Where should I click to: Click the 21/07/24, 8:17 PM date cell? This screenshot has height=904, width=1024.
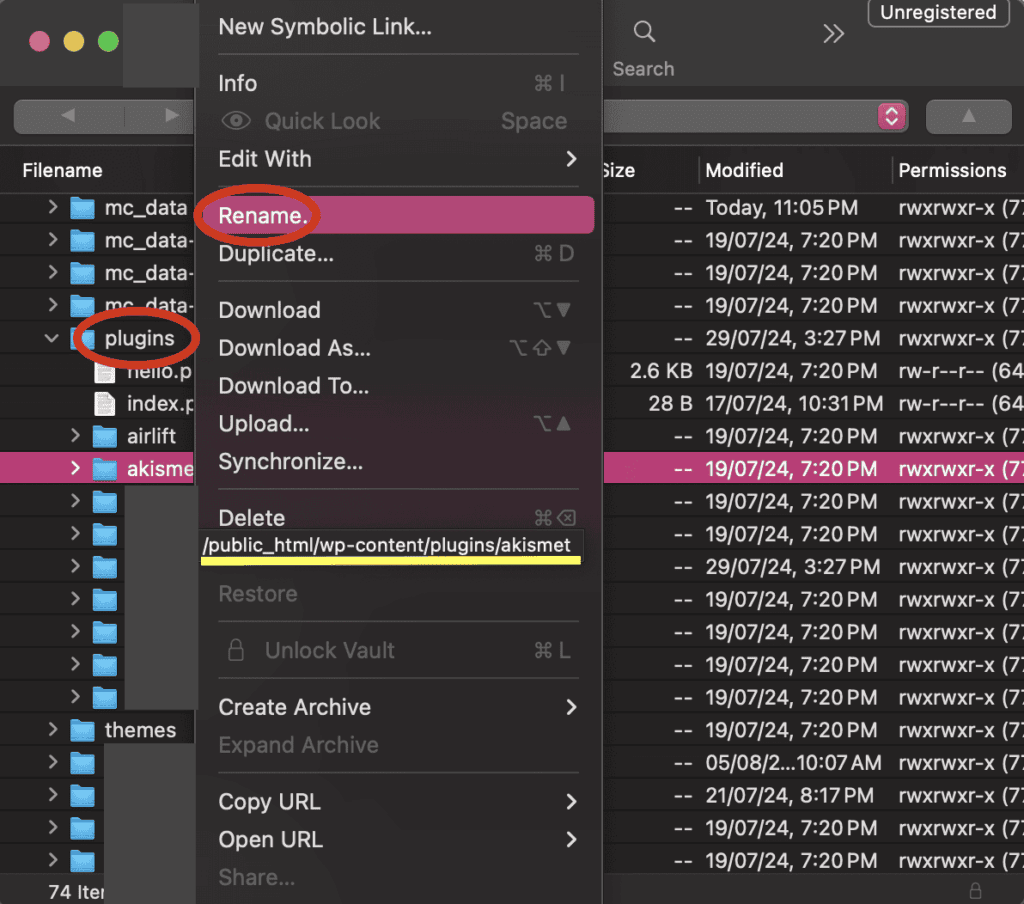pos(790,796)
